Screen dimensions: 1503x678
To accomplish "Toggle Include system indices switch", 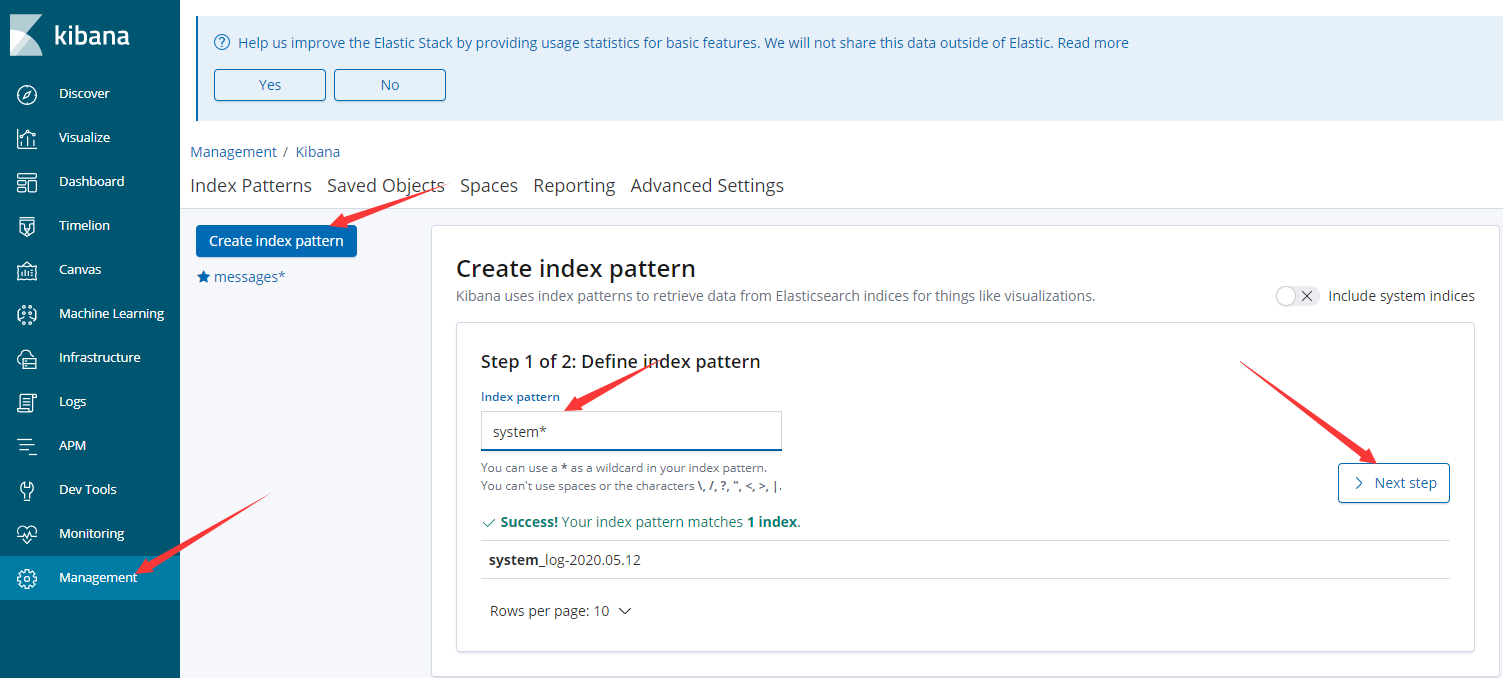I will coord(1297,296).
